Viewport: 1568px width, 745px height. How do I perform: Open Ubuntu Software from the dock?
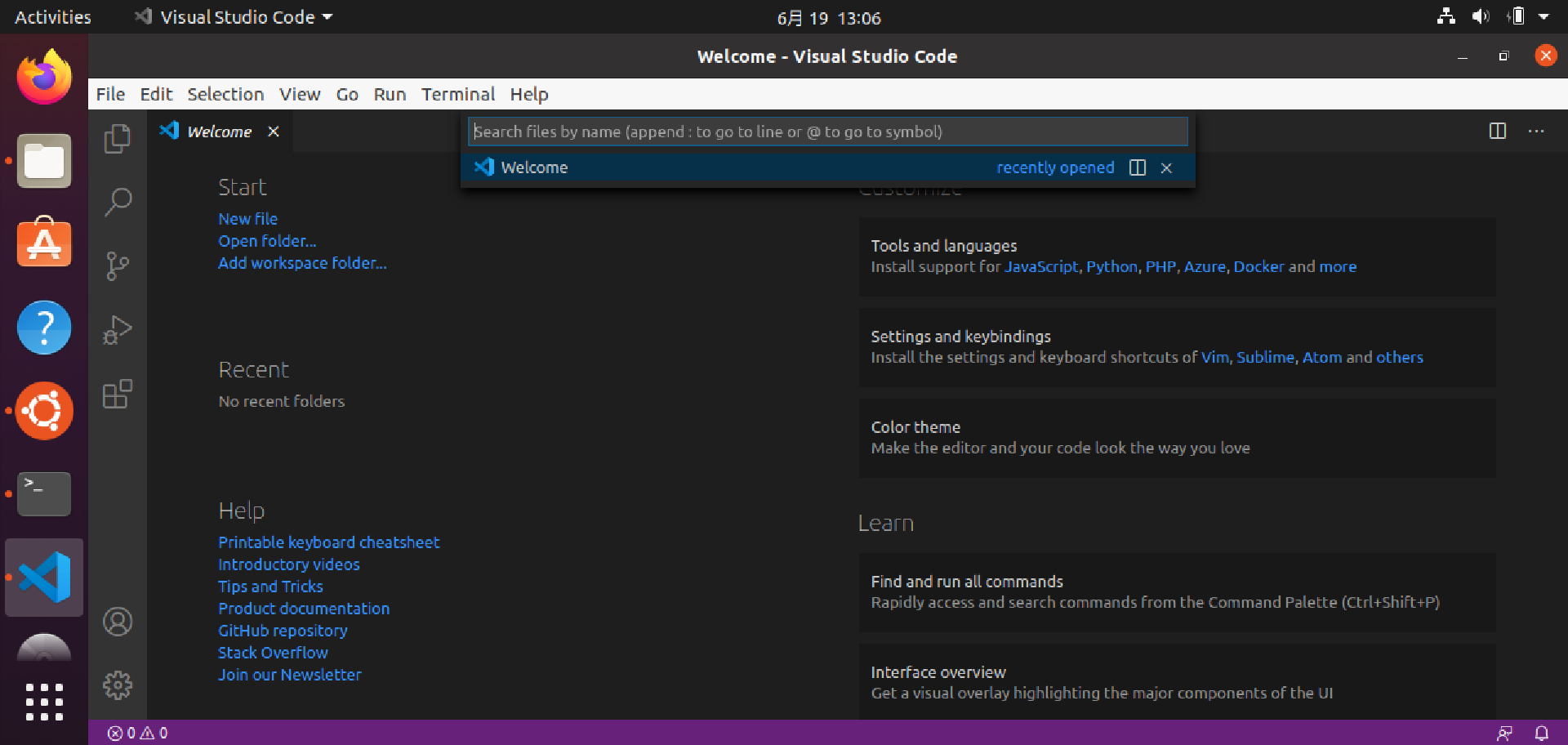[x=44, y=243]
